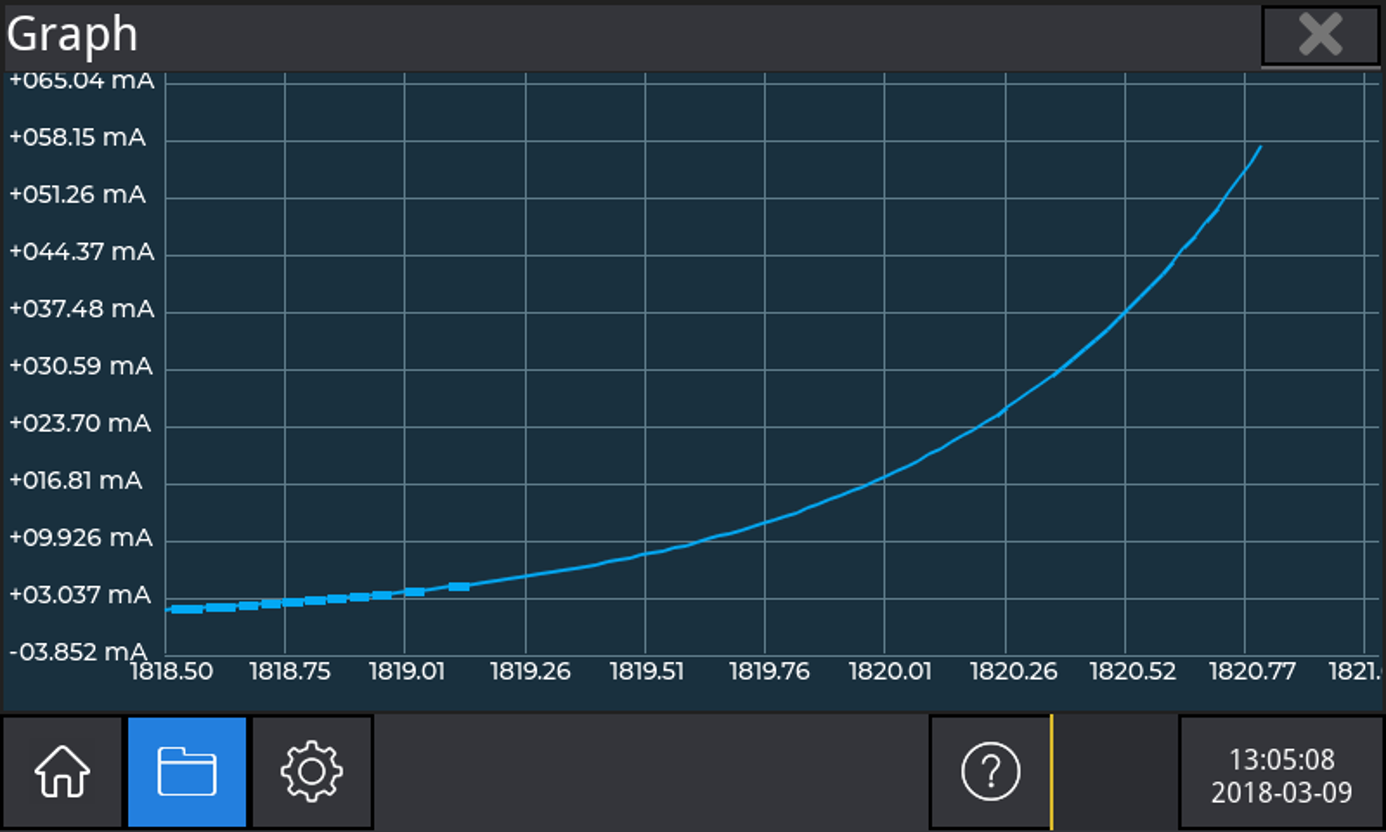Screen dimensions: 1386x832
Task: Click the +030.59 mA y-axis label
Action: [81, 367]
